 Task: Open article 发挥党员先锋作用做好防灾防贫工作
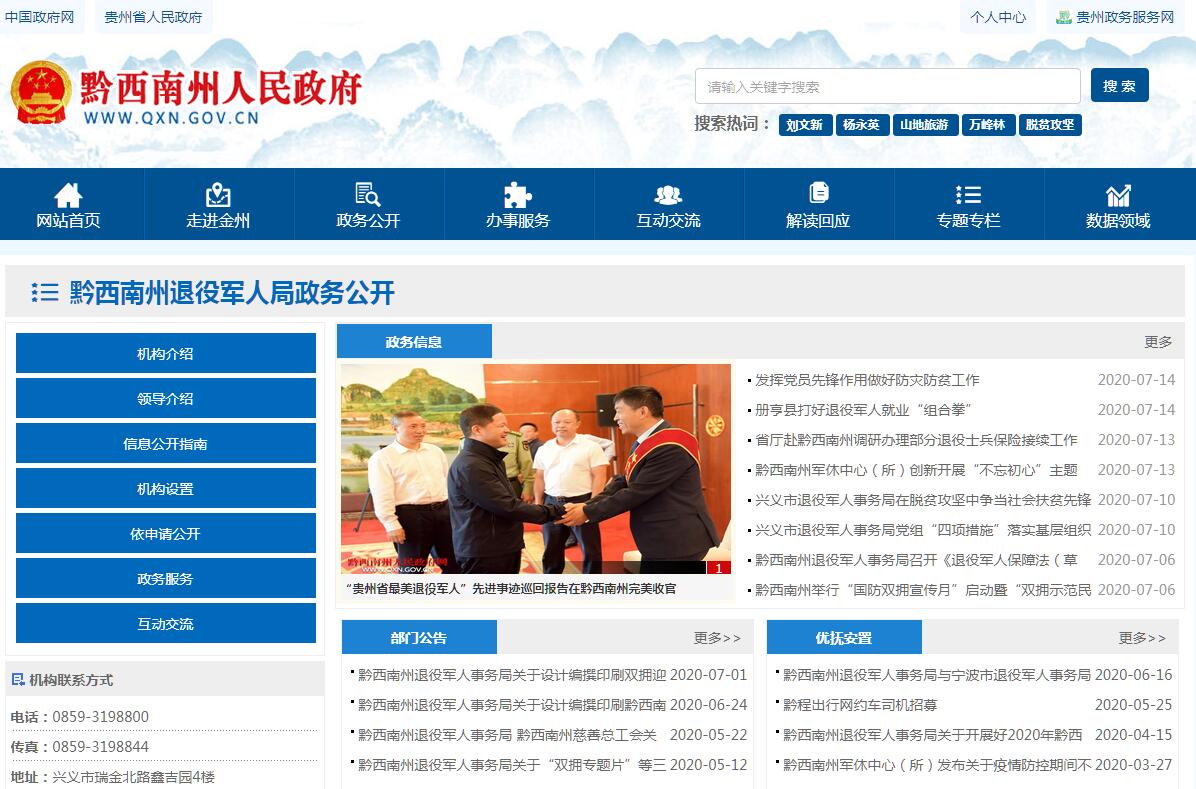coord(867,380)
